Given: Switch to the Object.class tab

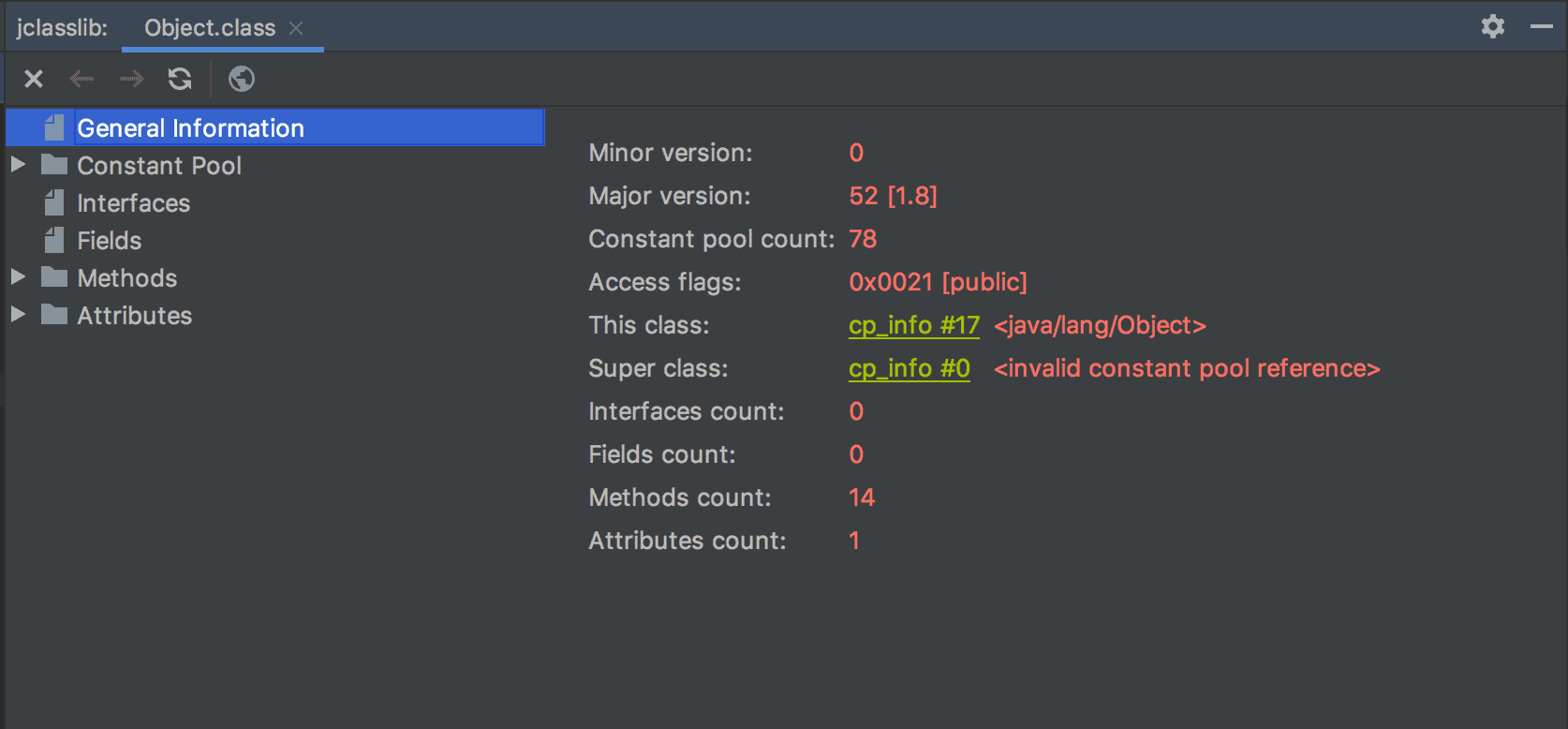Looking at the screenshot, I should tap(209, 28).
